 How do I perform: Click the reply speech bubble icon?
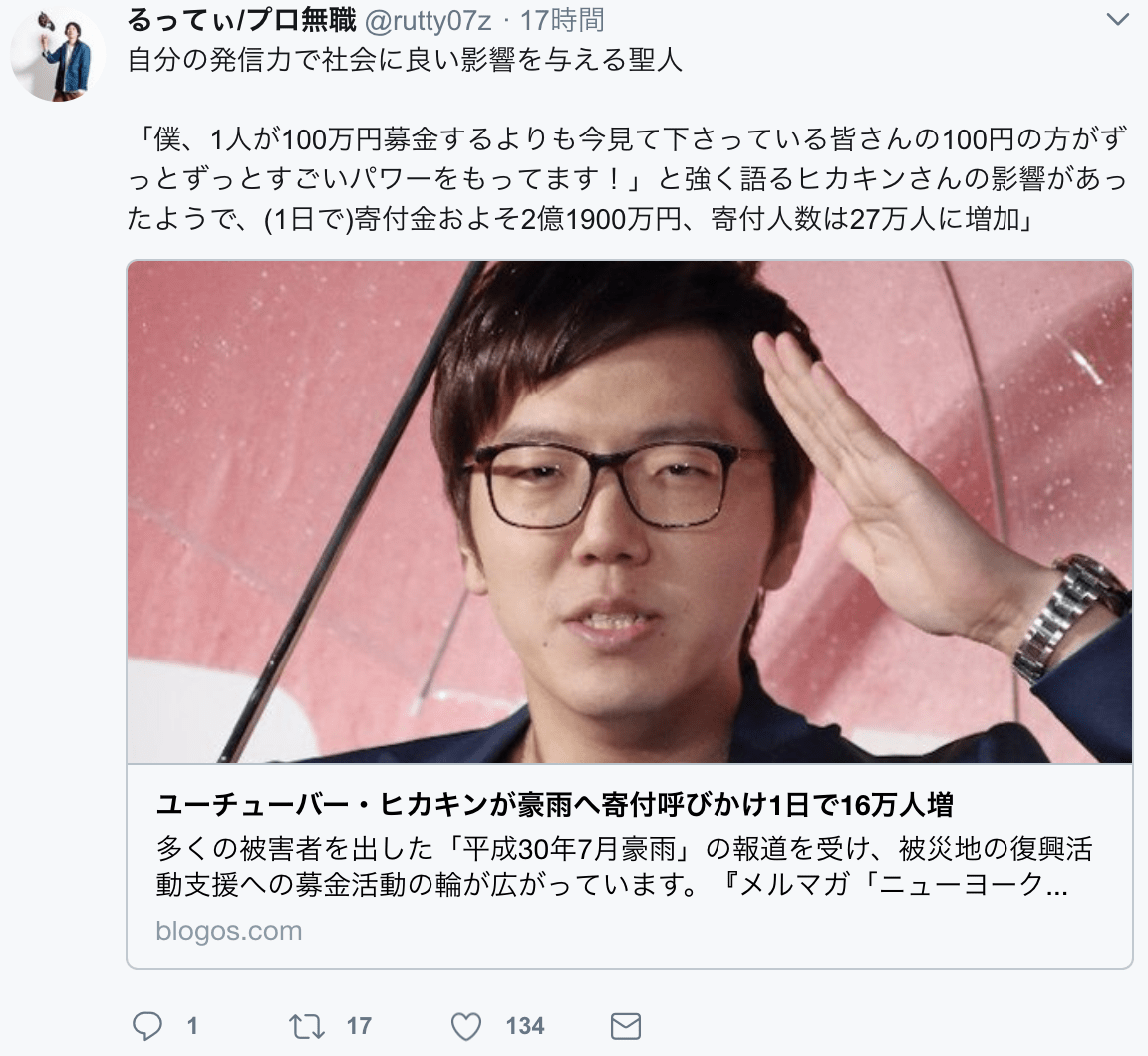pos(147,1026)
